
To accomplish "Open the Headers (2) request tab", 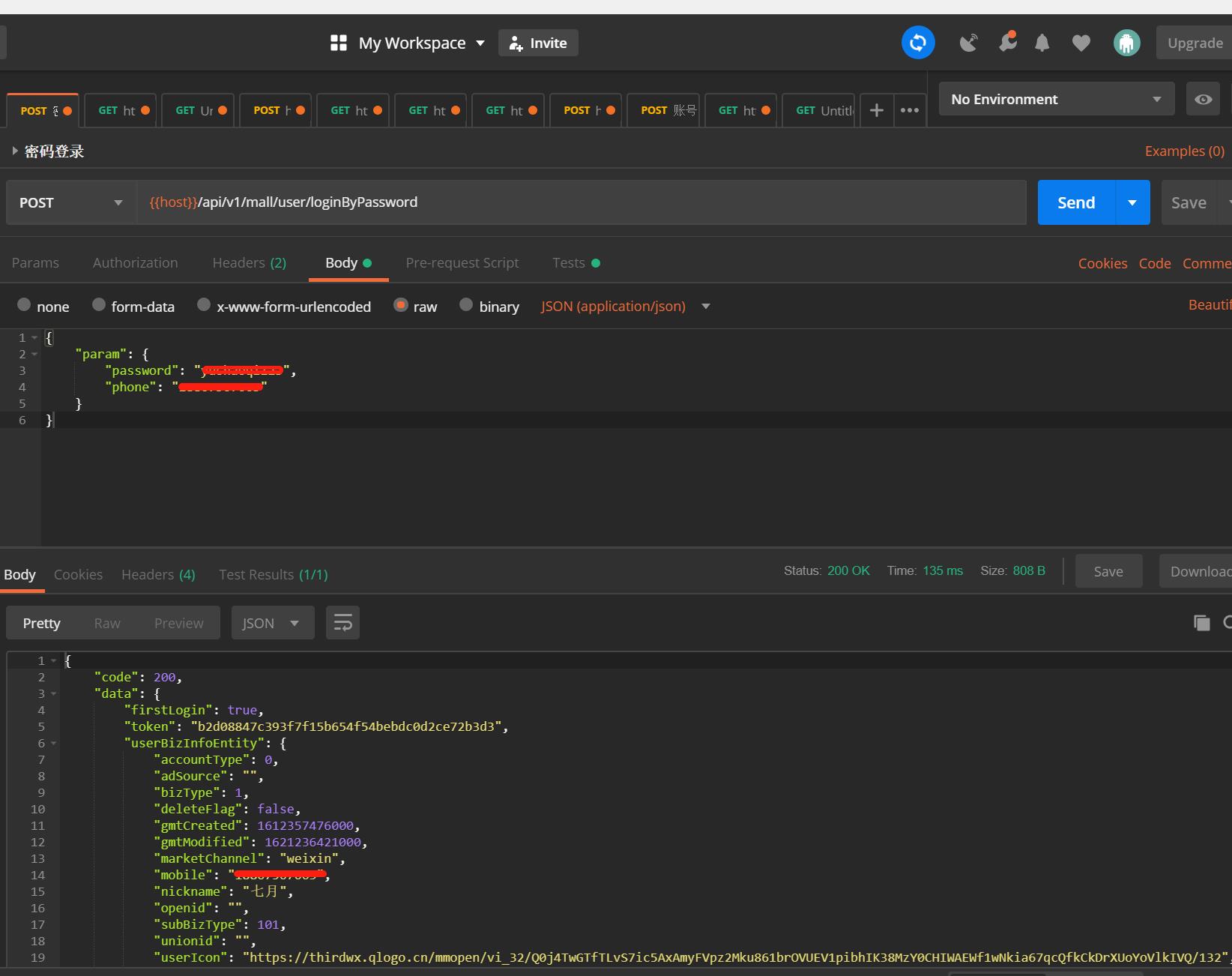I will 250,262.
